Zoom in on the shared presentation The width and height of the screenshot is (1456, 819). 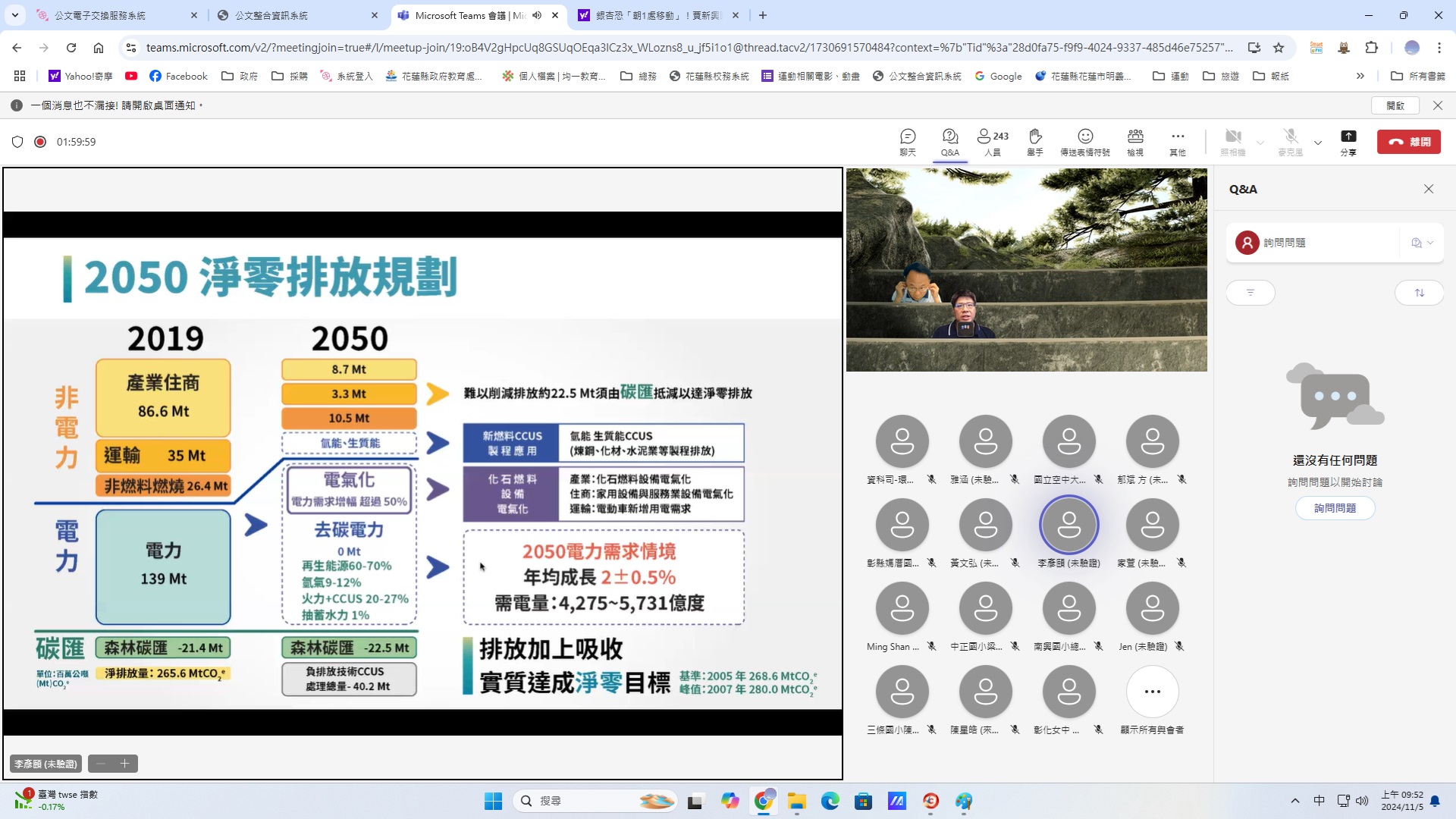pos(125,764)
